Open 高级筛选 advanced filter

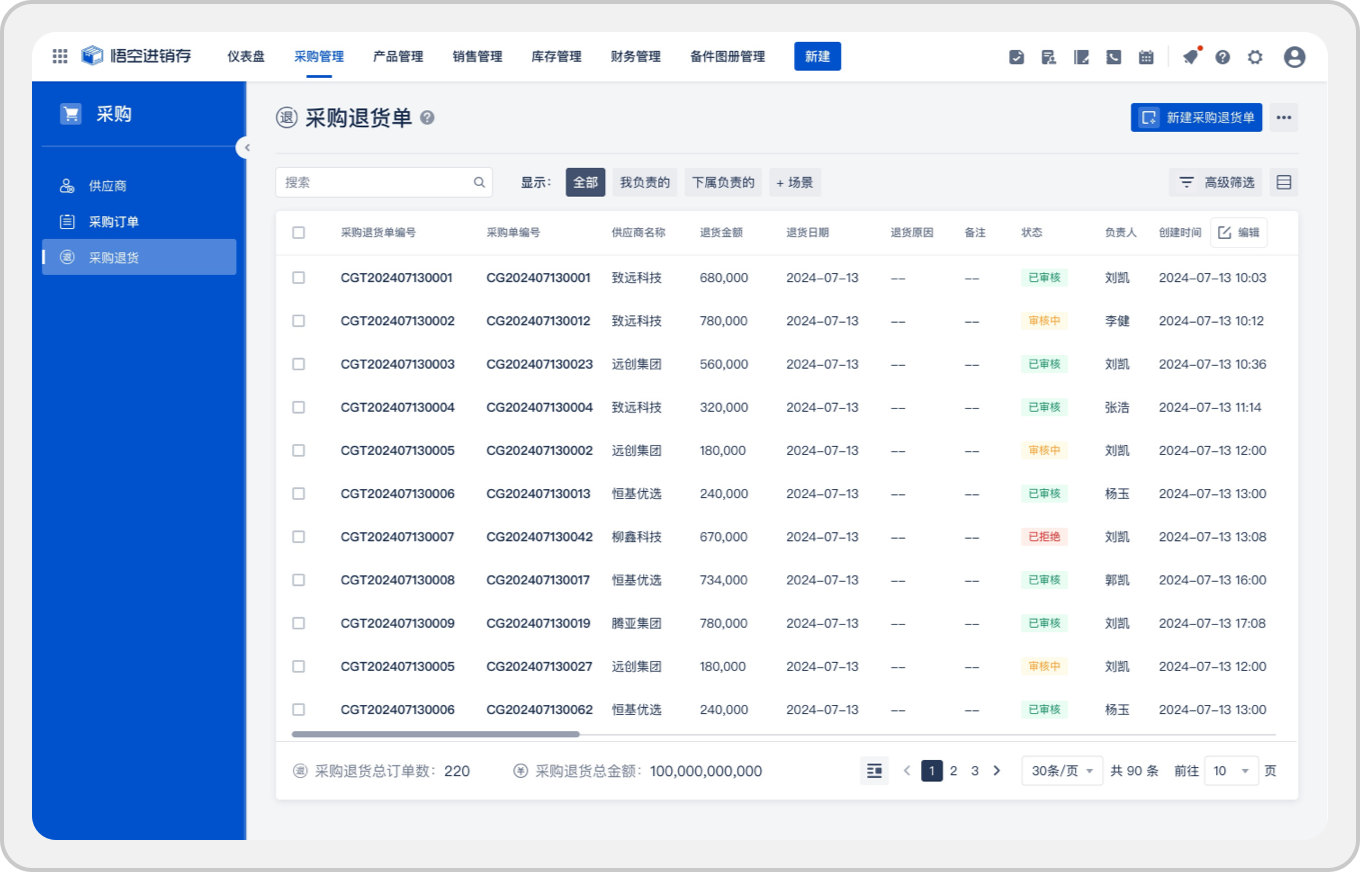[x=1216, y=182]
